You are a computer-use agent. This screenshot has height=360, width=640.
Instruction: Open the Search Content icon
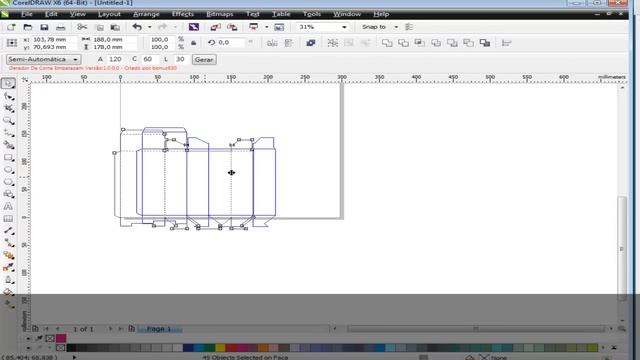click(194, 27)
